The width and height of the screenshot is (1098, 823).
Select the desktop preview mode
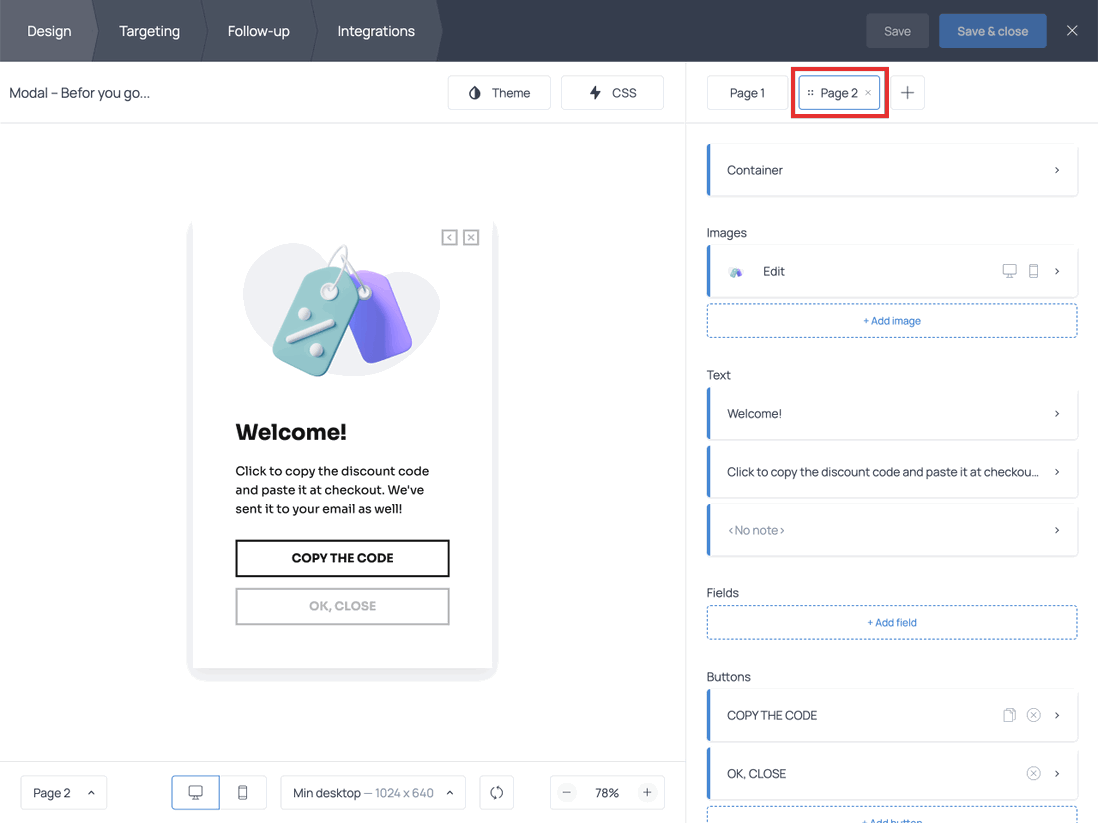195,792
